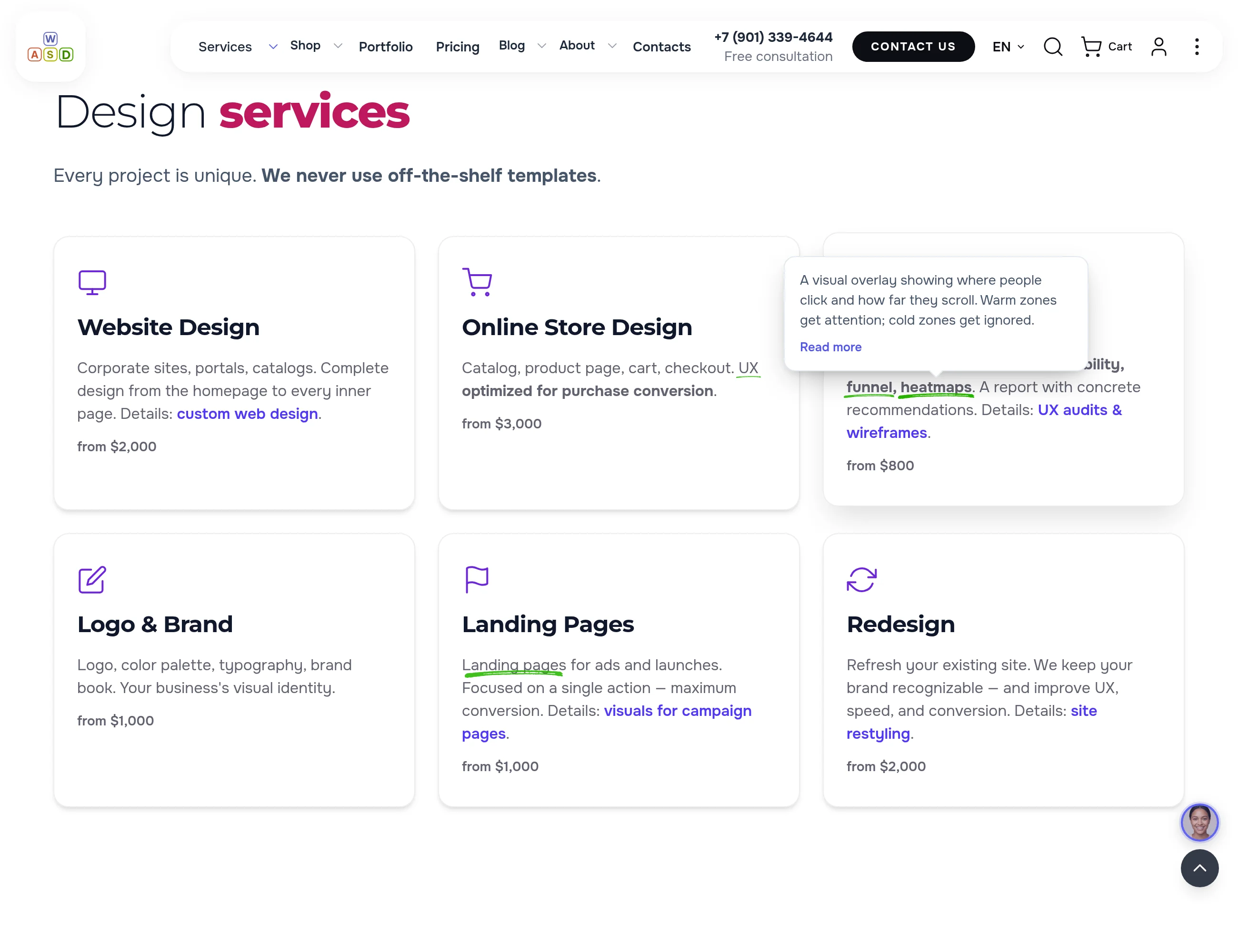Select the Website Design card heading
The width and height of the screenshot is (1238, 952).
[169, 327]
